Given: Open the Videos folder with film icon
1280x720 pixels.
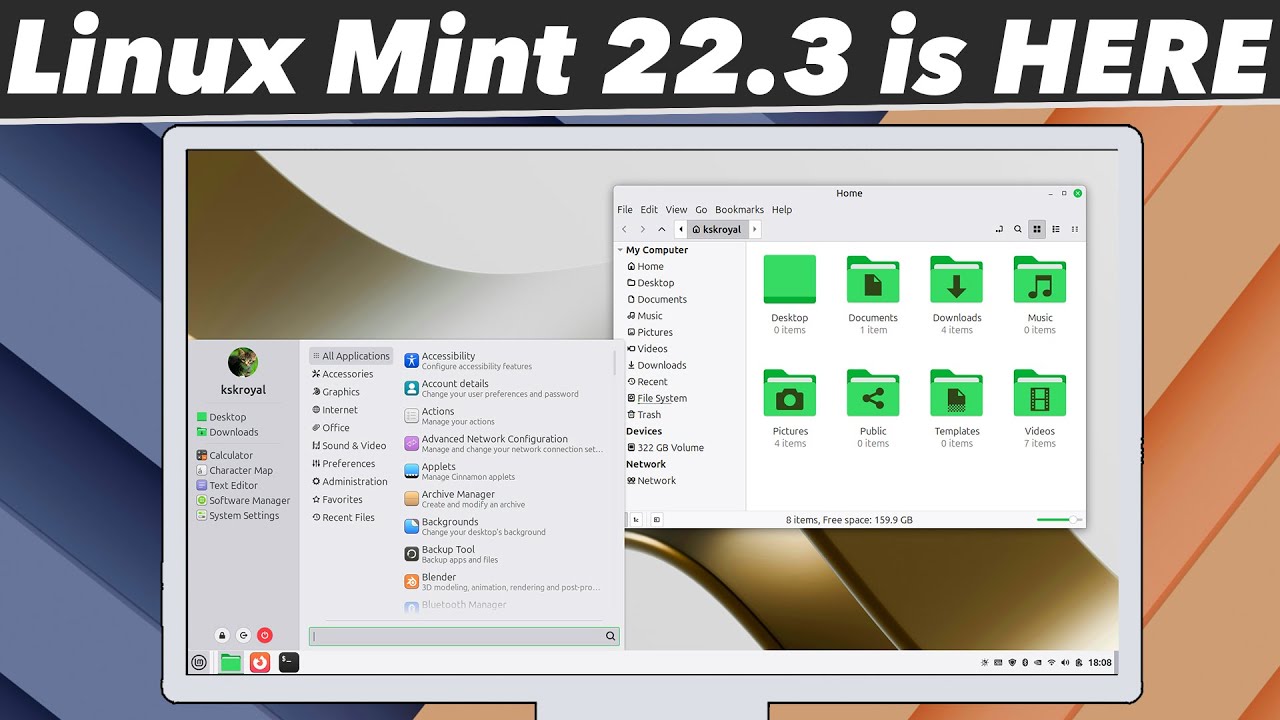Looking at the screenshot, I should (x=1040, y=393).
